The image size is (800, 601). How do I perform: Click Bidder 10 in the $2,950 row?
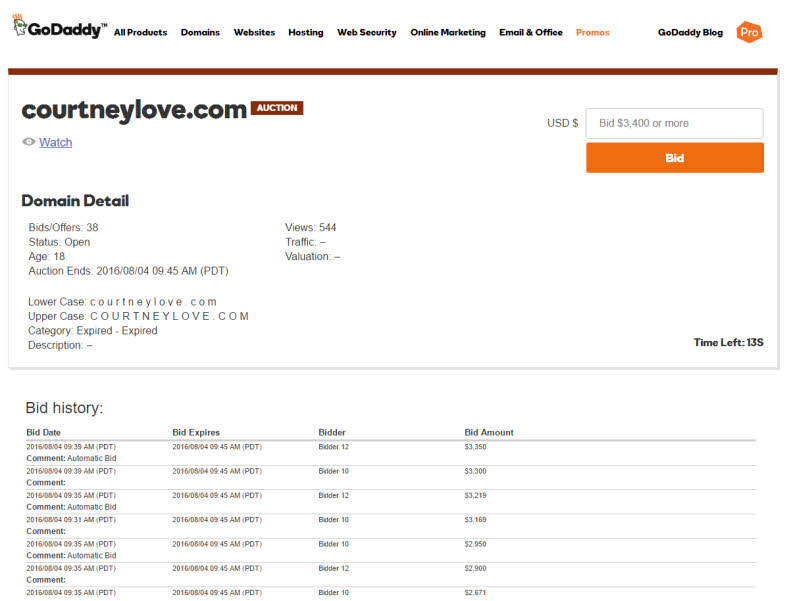tap(334, 544)
